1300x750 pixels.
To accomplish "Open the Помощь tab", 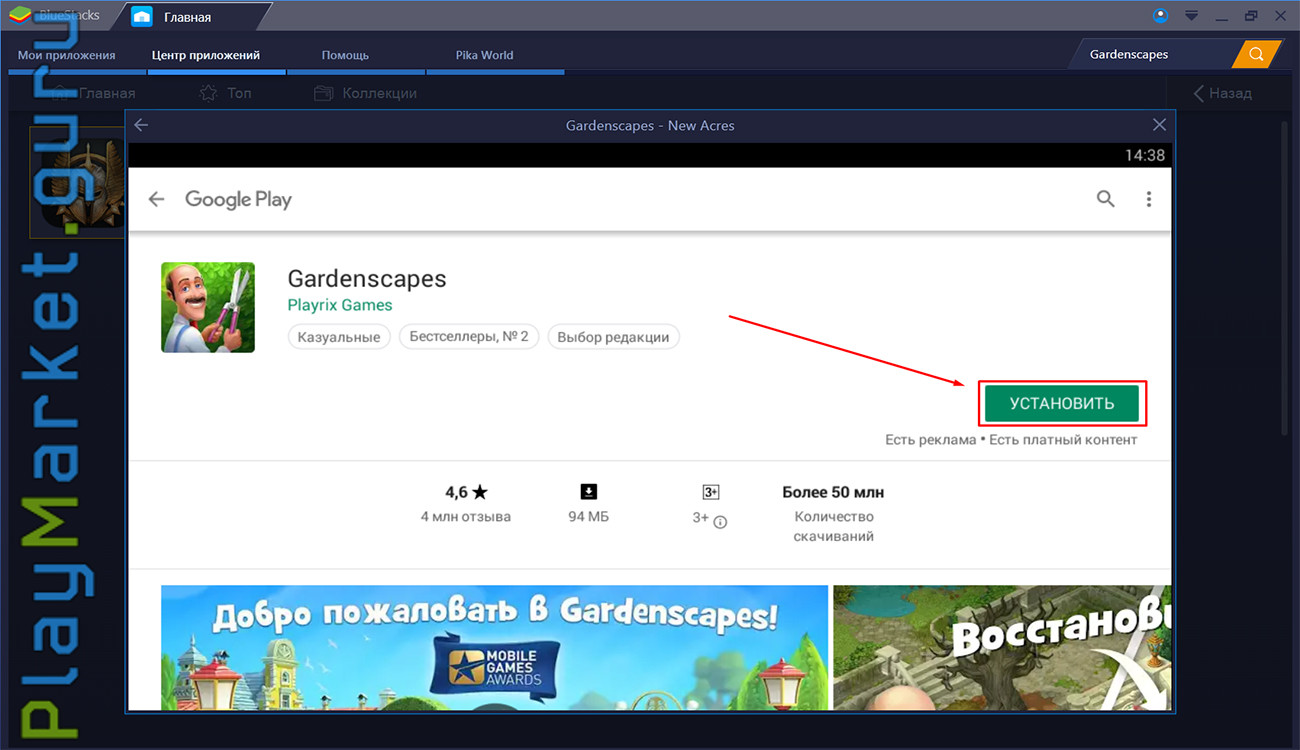I will click(345, 55).
